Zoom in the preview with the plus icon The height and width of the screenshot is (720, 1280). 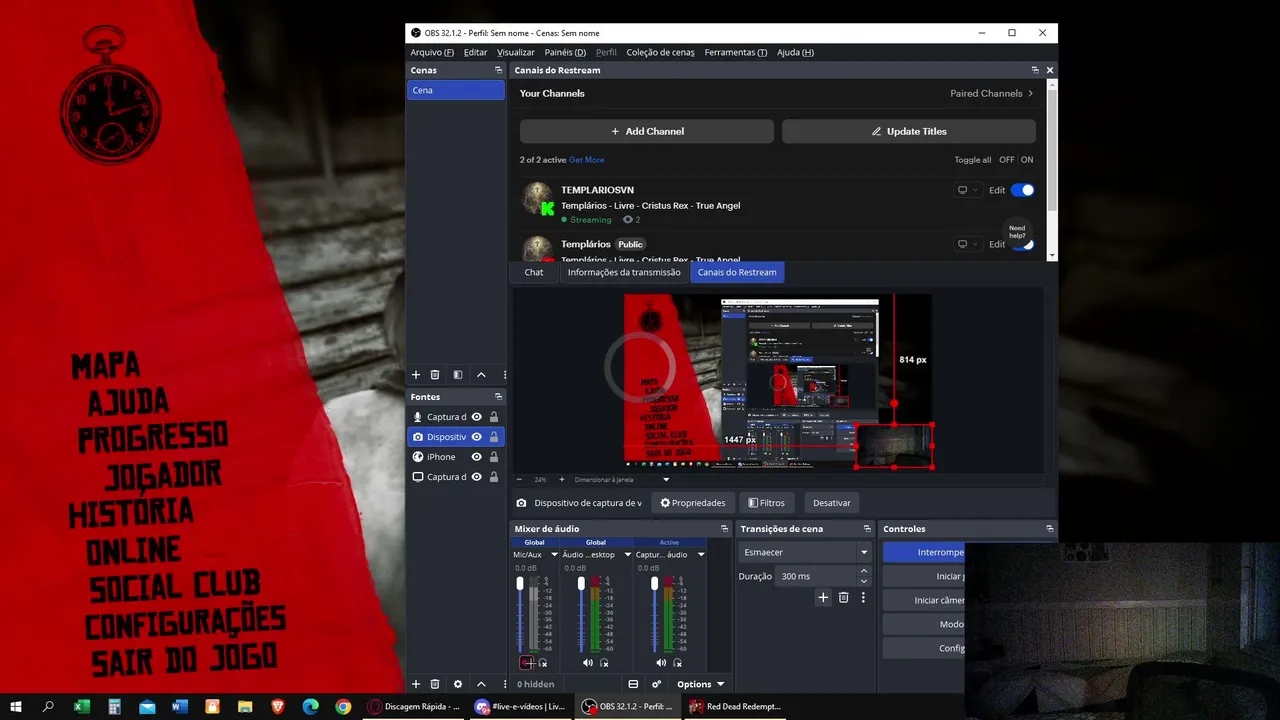click(x=562, y=480)
